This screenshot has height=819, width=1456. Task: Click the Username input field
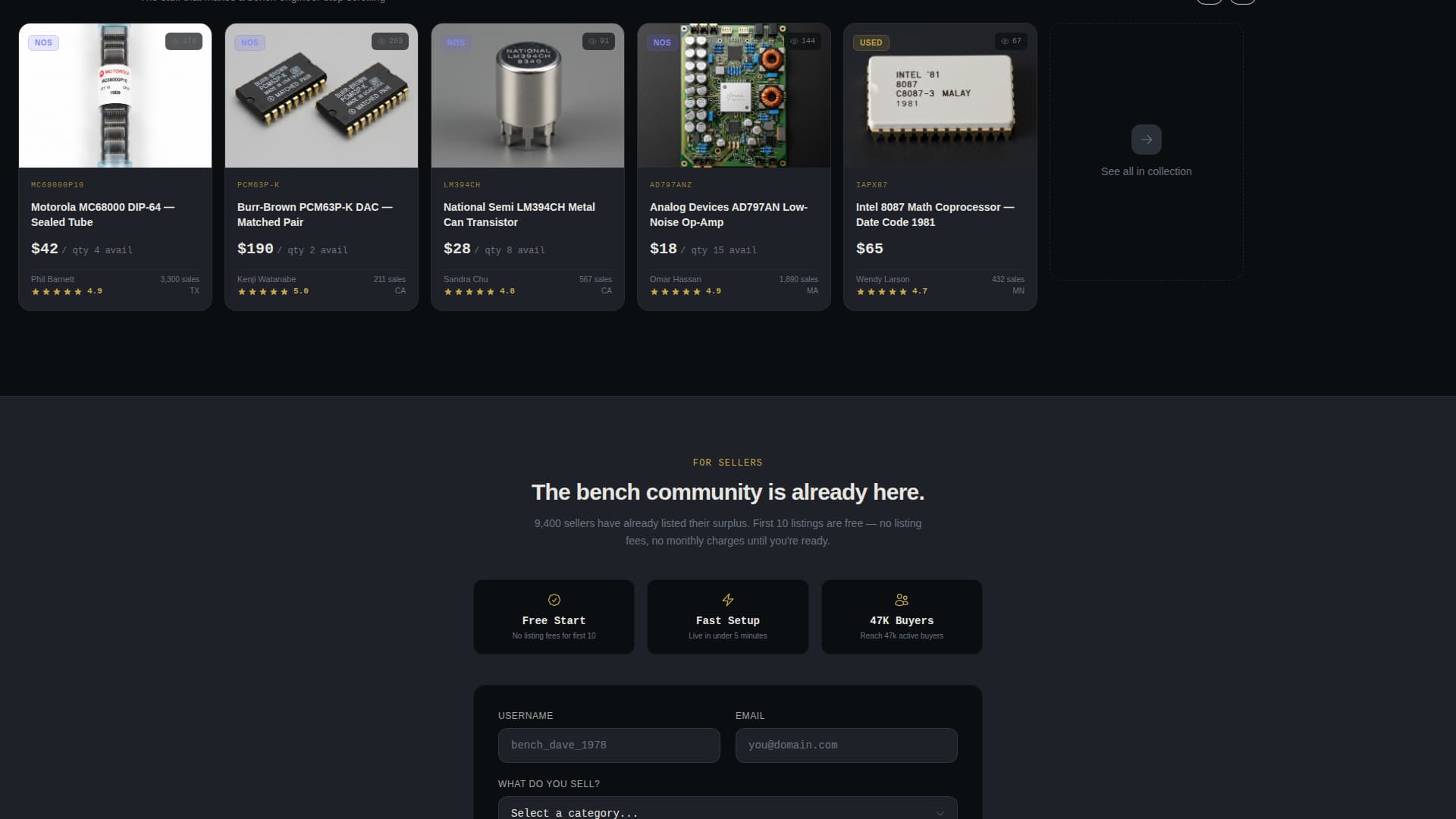coord(609,745)
